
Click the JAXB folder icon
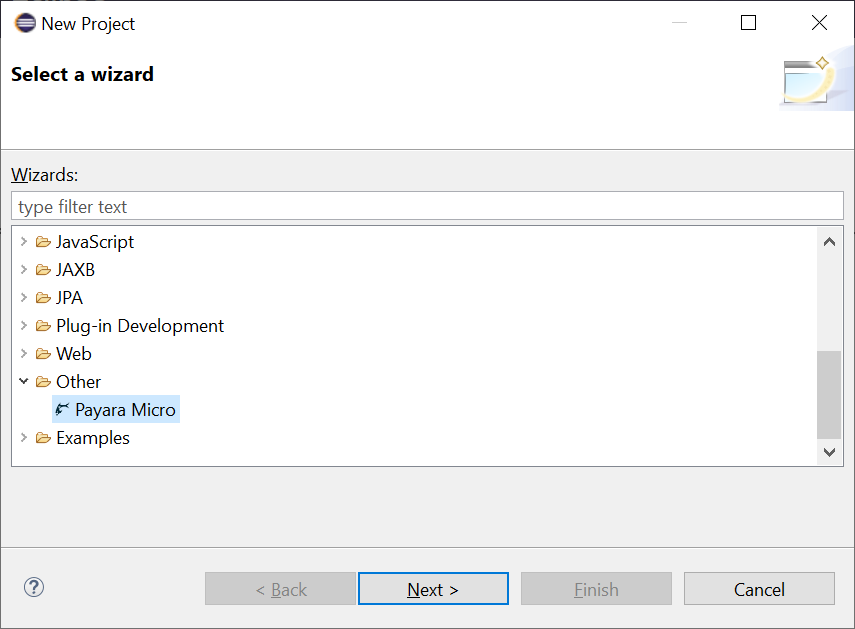coord(43,270)
